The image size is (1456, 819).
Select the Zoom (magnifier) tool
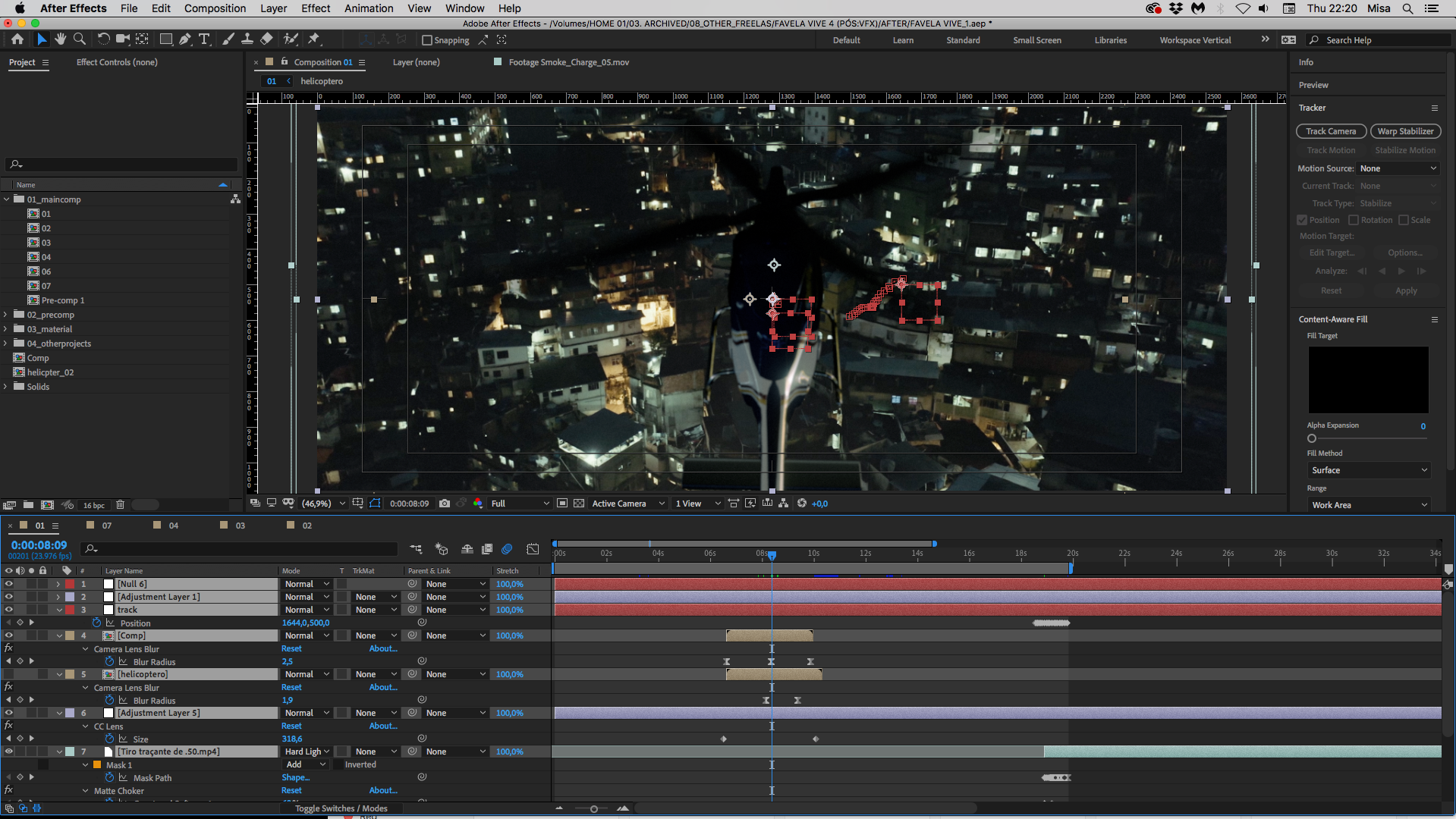(79, 39)
